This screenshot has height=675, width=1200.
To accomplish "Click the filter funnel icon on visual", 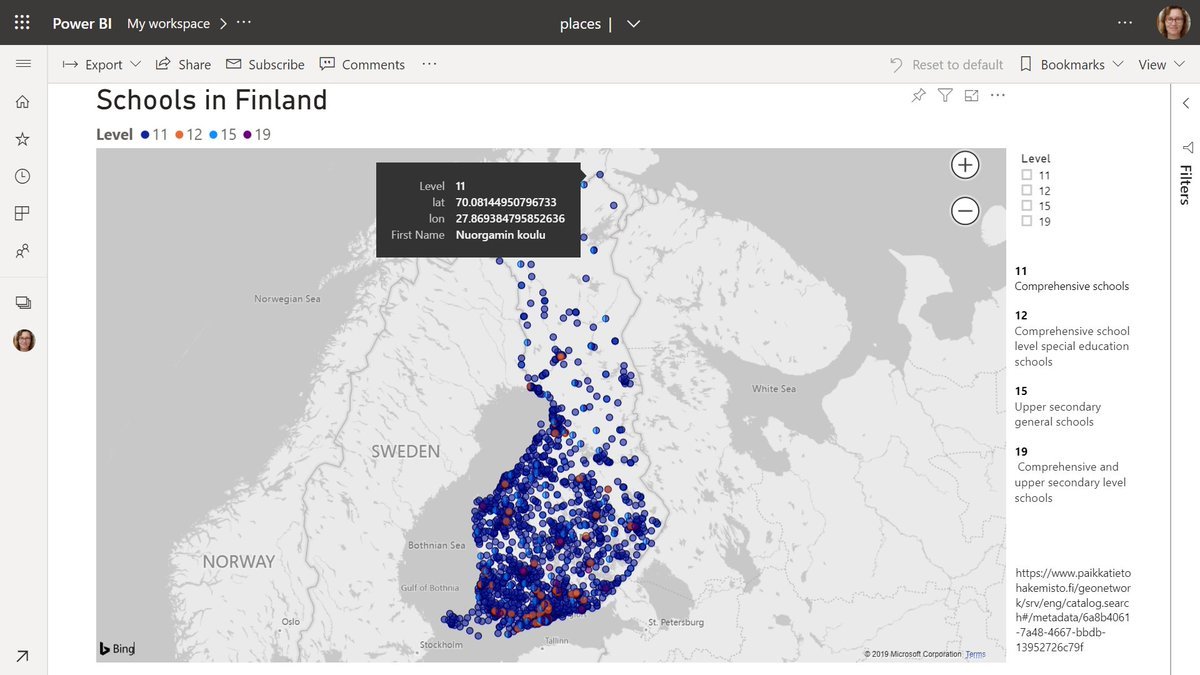I will point(945,96).
